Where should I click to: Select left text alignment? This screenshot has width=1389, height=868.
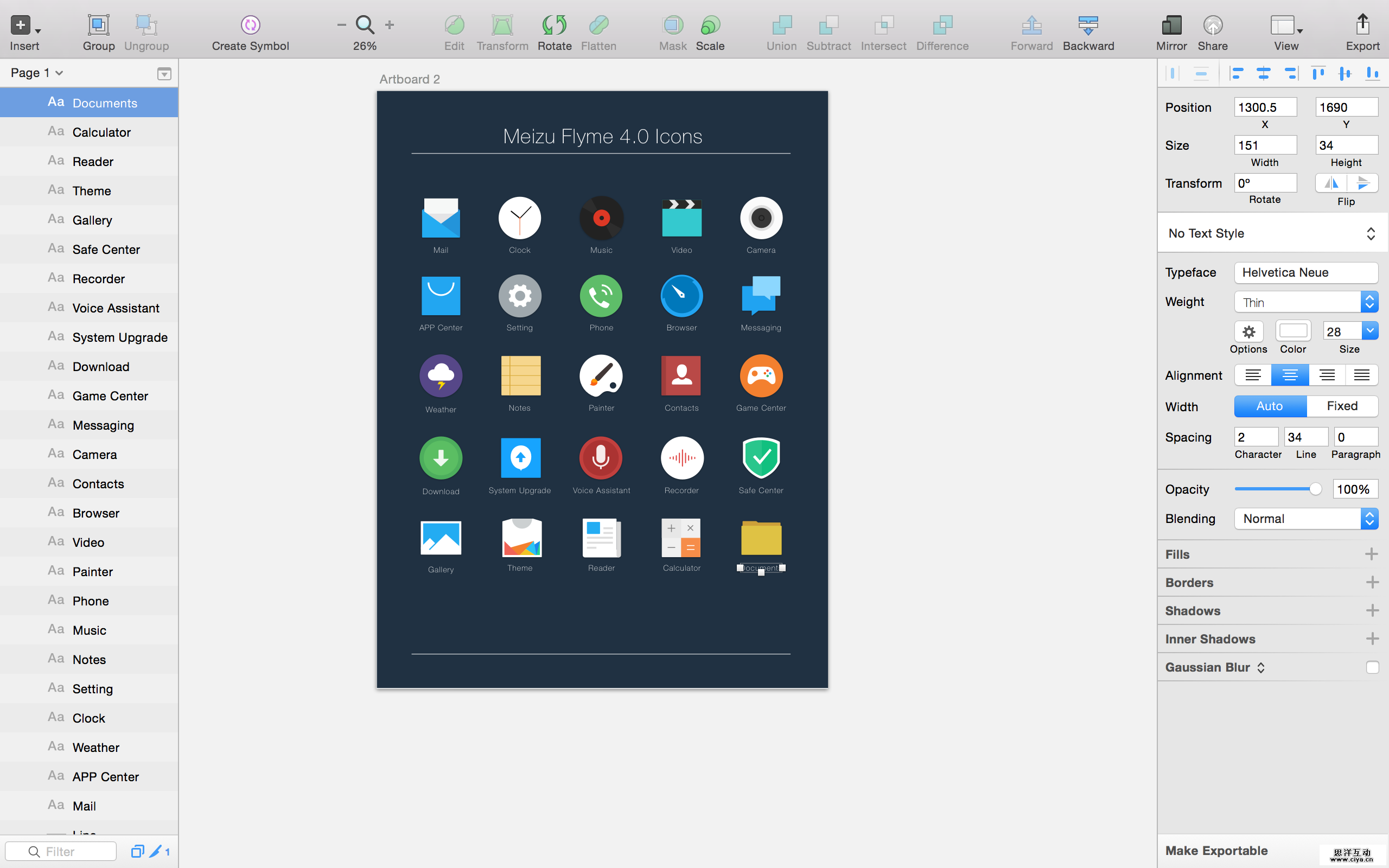coord(1252,375)
